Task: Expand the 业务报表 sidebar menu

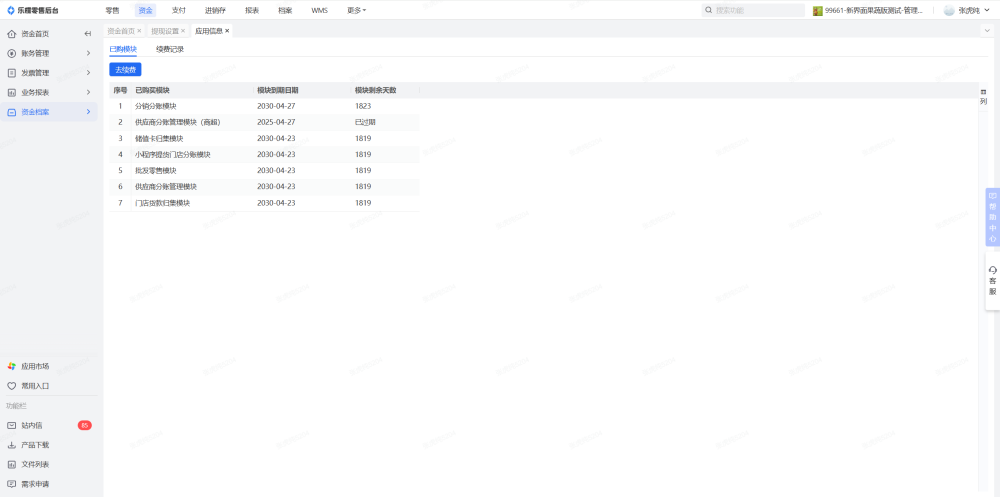Action: [50, 92]
